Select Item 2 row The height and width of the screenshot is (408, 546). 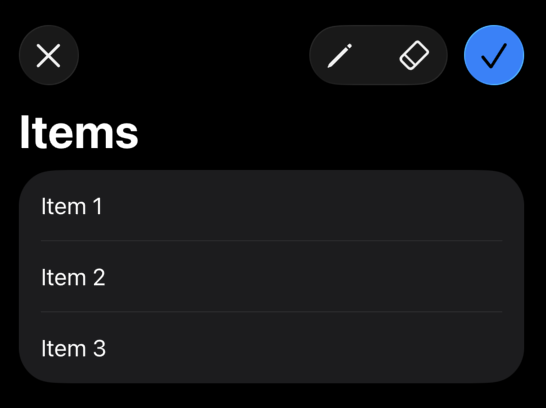pyautogui.click(x=272, y=277)
